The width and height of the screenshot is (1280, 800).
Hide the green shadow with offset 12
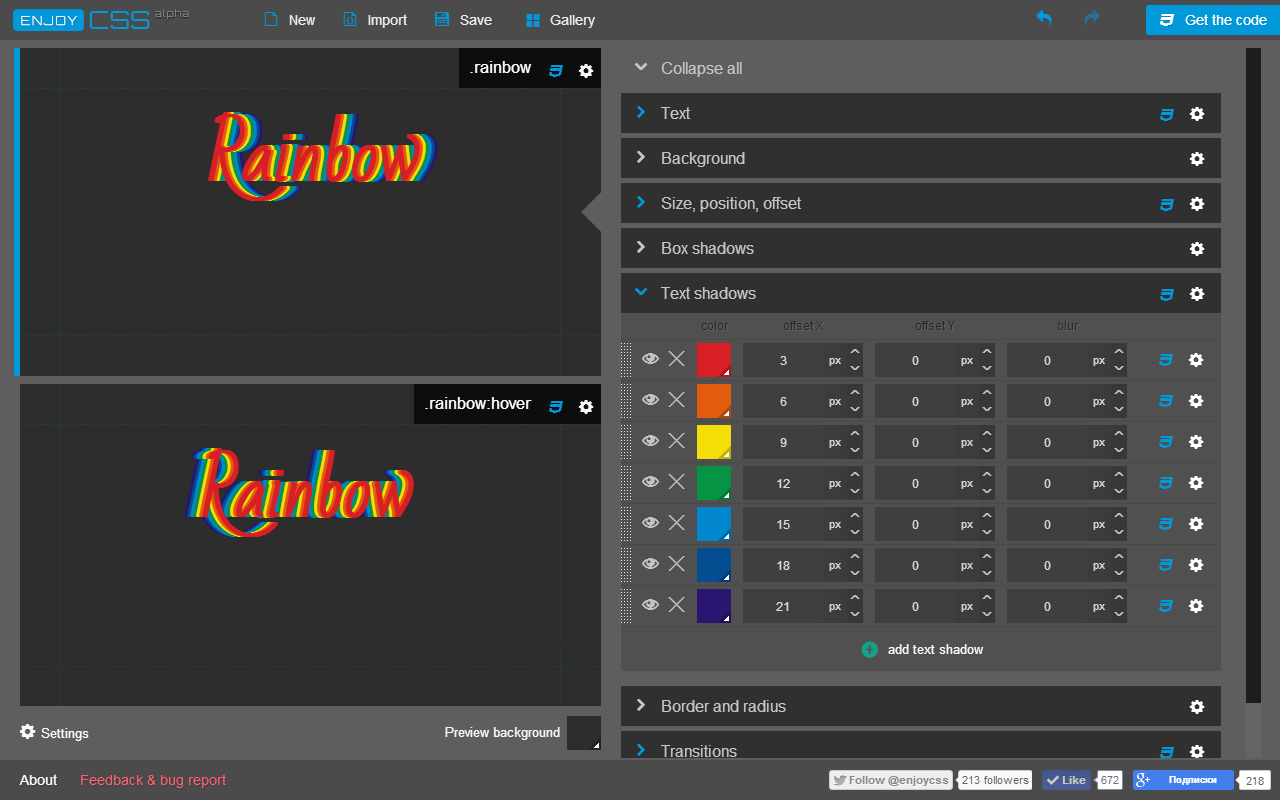click(650, 482)
